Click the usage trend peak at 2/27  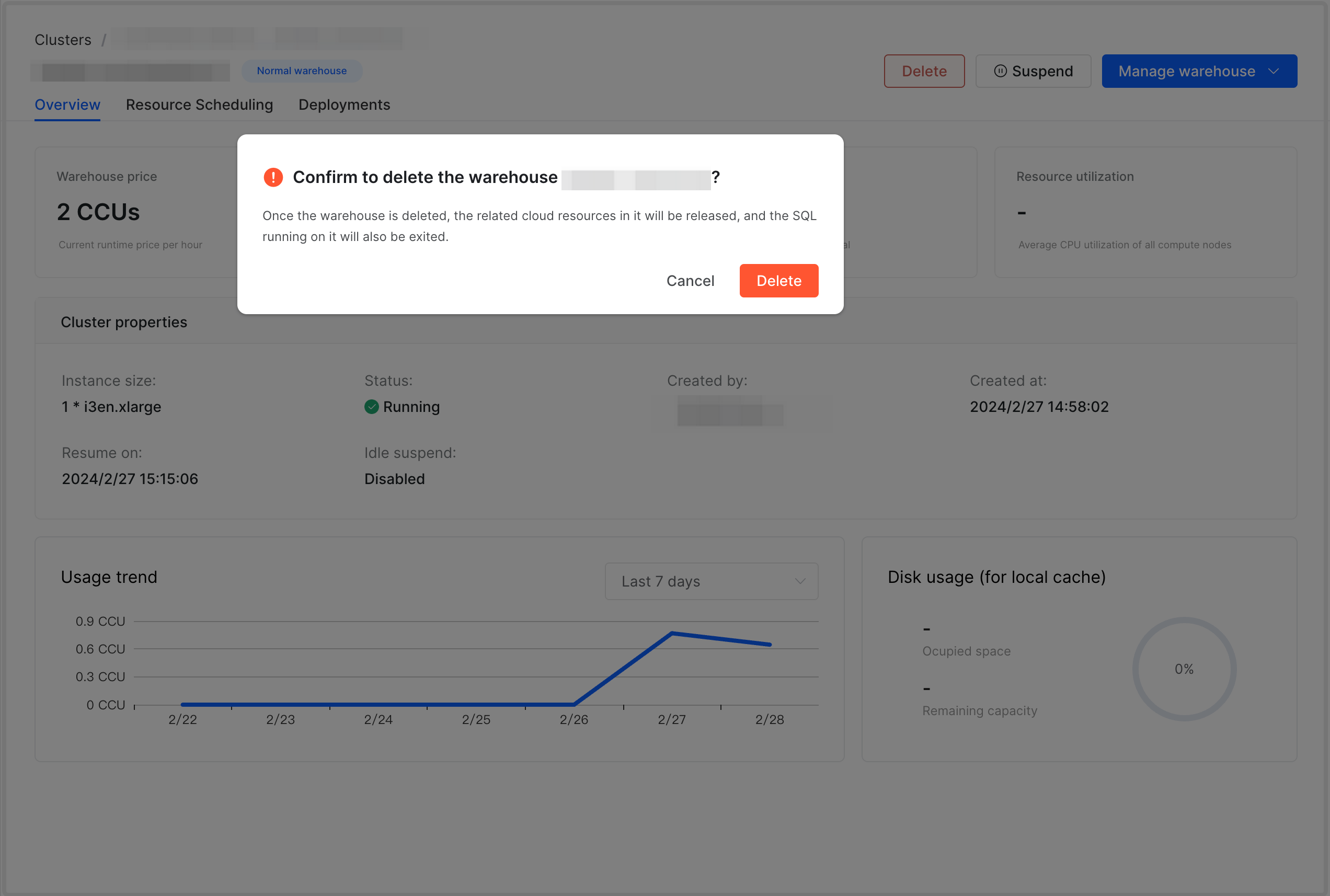pyautogui.click(x=672, y=633)
